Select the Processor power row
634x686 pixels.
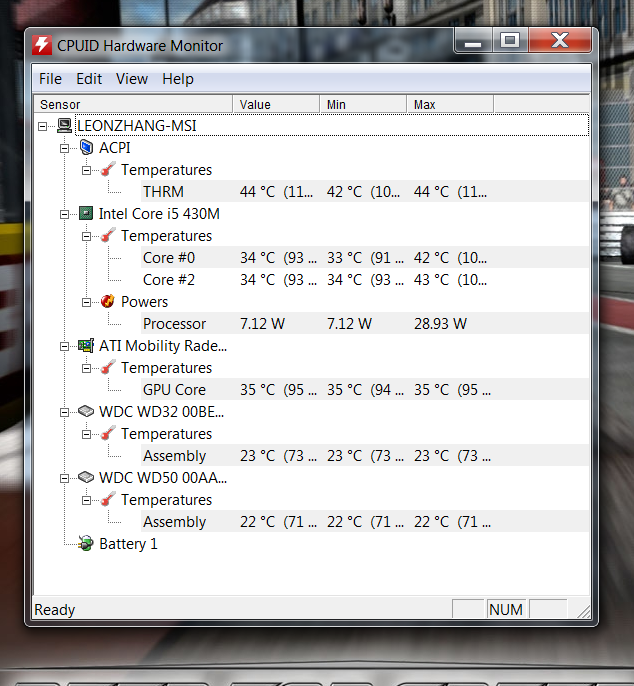pyautogui.click(x=365, y=324)
